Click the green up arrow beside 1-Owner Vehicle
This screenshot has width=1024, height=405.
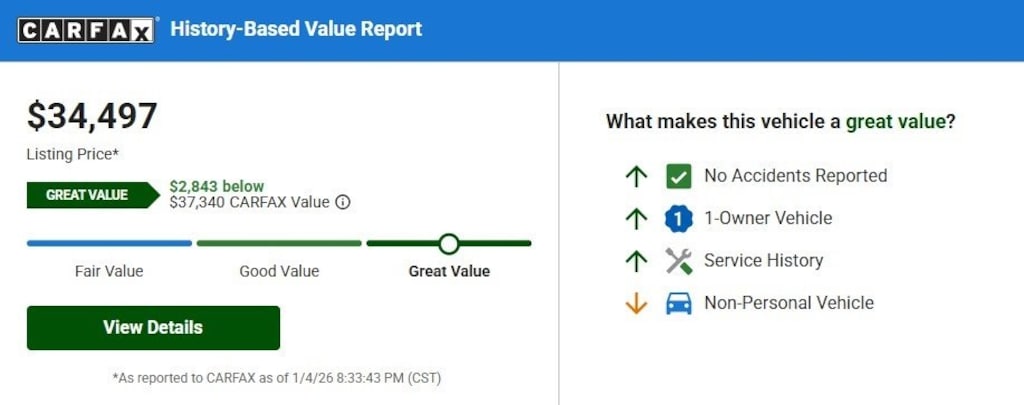(x=636, y=219)
